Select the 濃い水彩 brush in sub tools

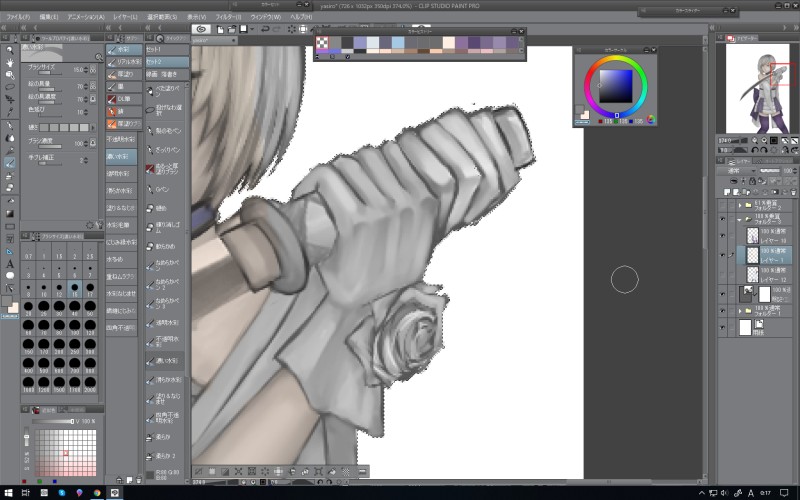121,156
